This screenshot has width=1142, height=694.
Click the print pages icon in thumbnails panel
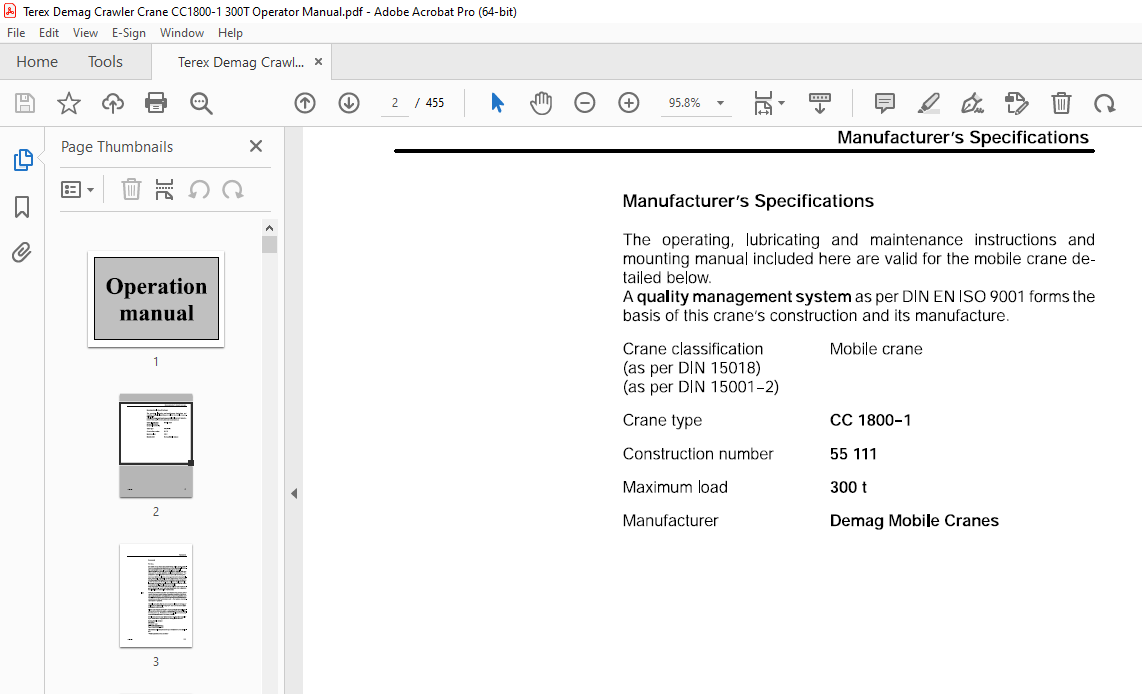(x=165, y=189)
